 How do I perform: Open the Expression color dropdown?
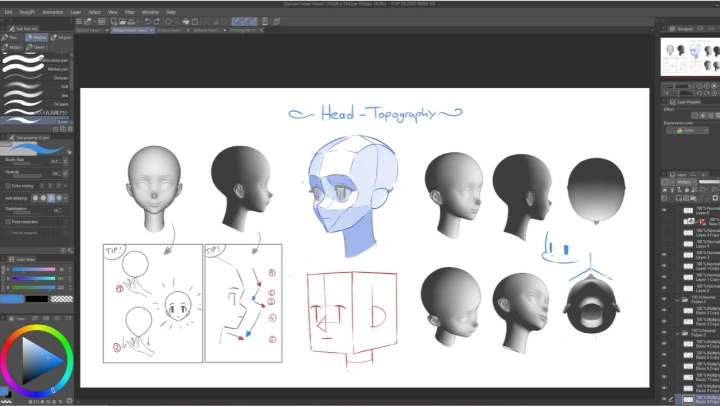pyautogui.click(x=687, y=130)
